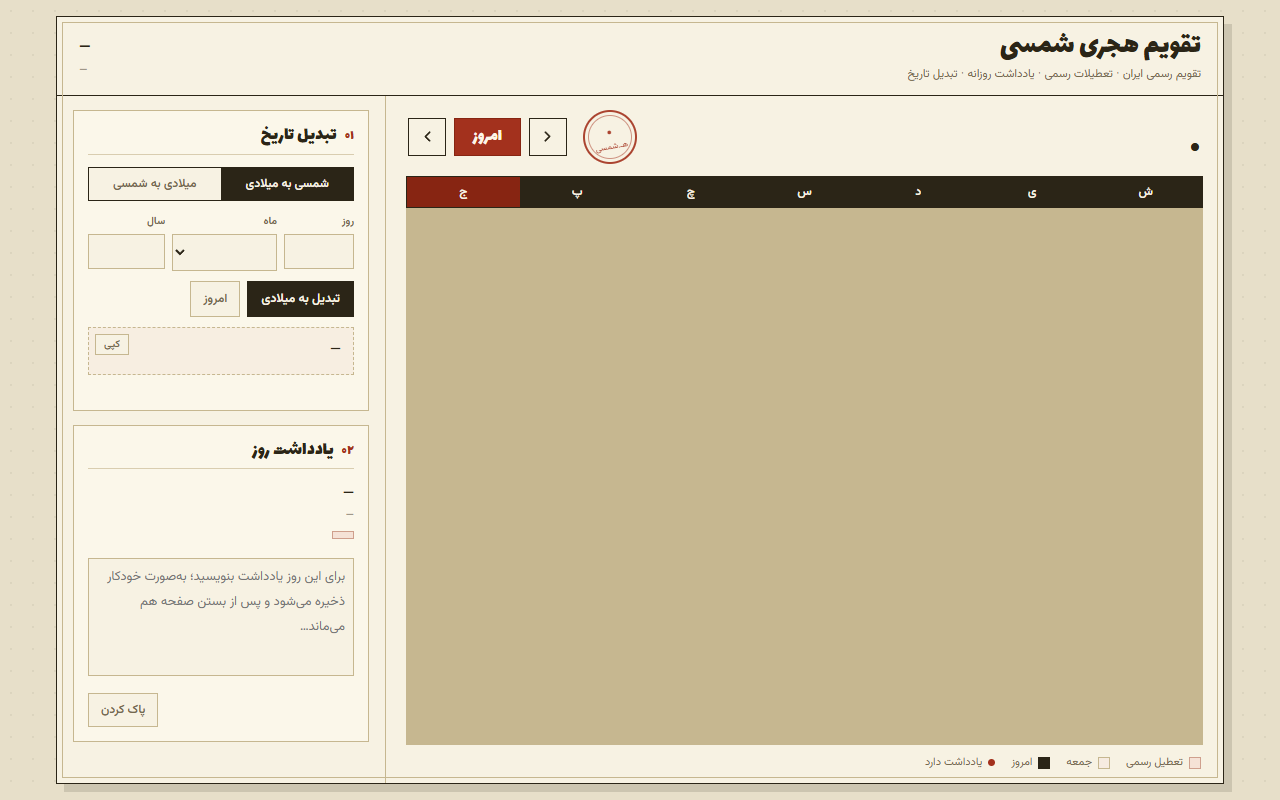The height and width of the screenshot is (800, 1280).
Task: Click the تقویم هجری شمسی page title
Action: click(x=1100, y=45)
